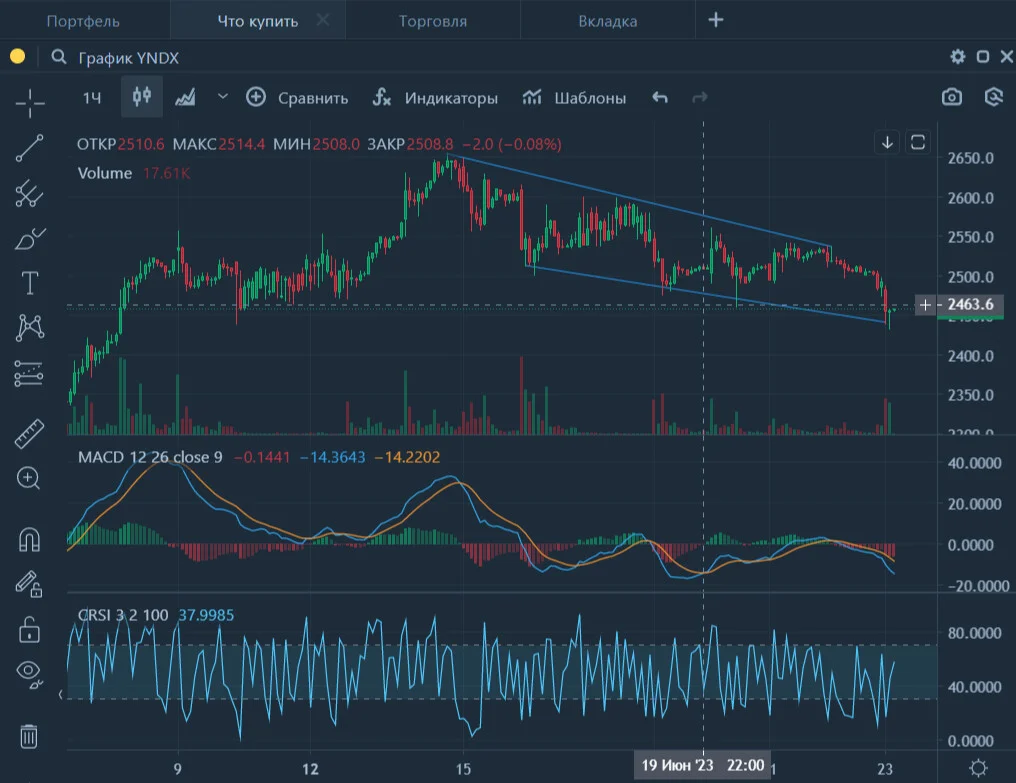Screen dimensions: 1016x783
Task: Add a new tab with the plus button
Action: point(716,20)
